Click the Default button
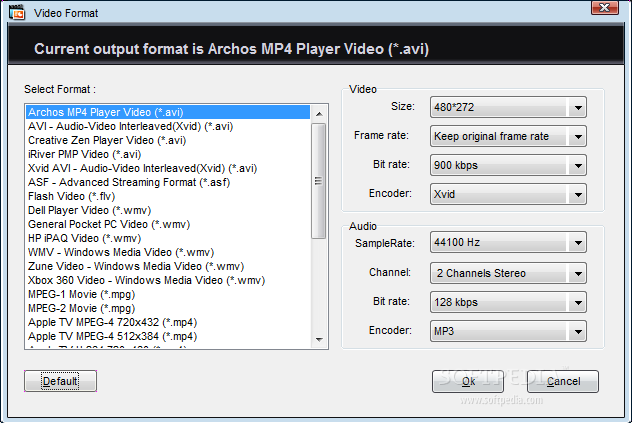Viewport: 632px width, 423px height. click(60, 381)
